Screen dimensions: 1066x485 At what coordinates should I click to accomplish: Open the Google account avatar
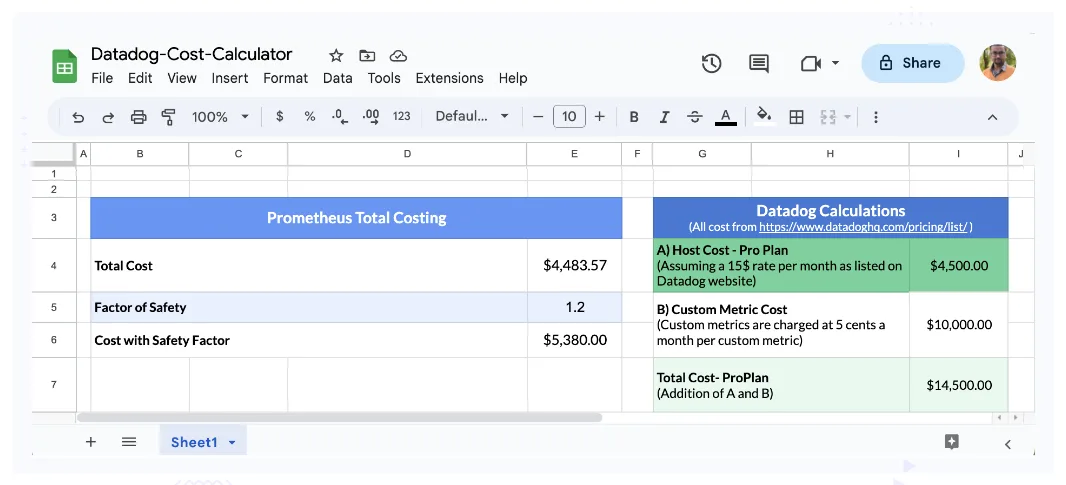[x=997, y=63]
